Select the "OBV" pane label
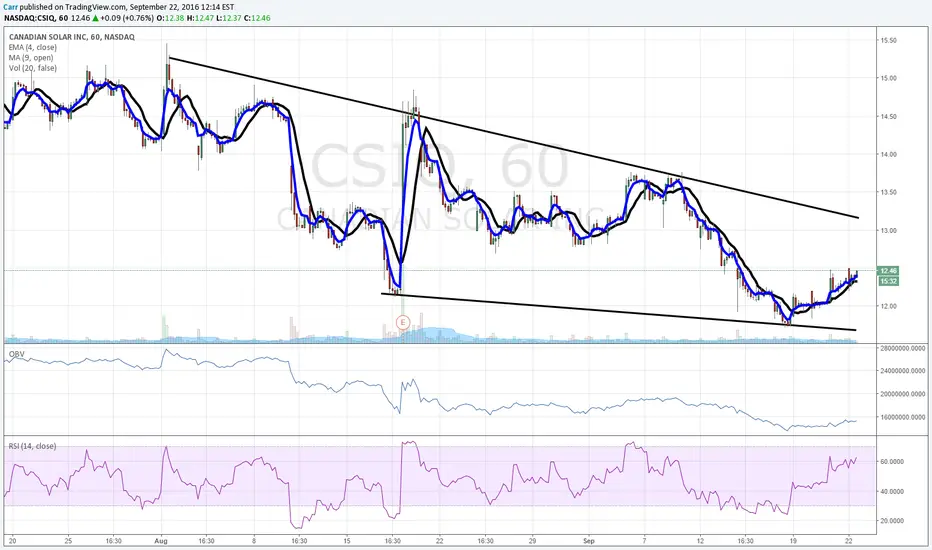Screen dimensions: 932x550 coord(16,354)
